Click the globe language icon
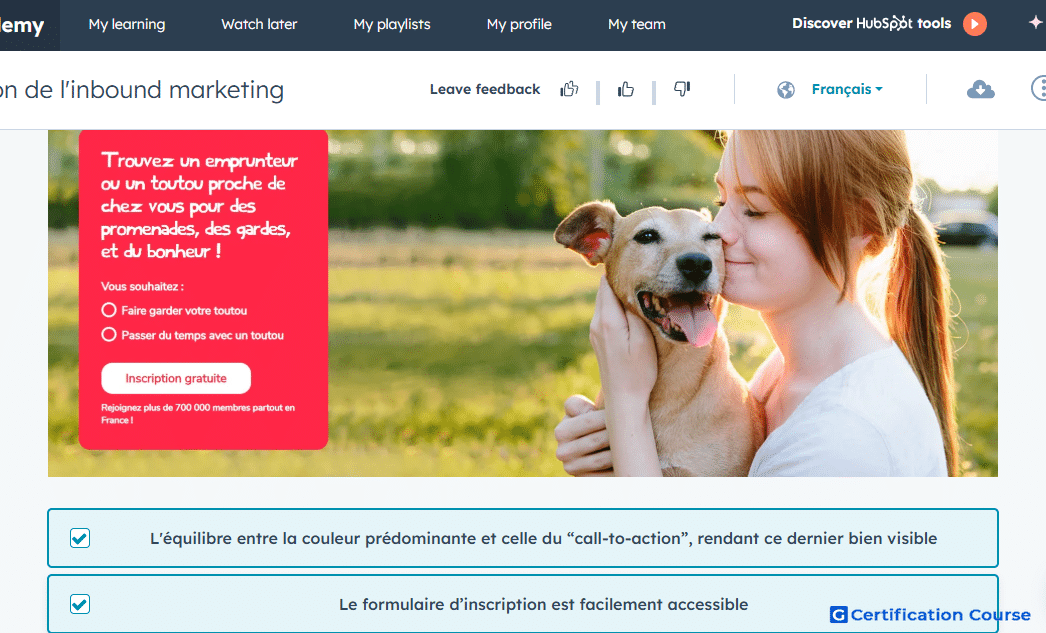 click(786, 89)
